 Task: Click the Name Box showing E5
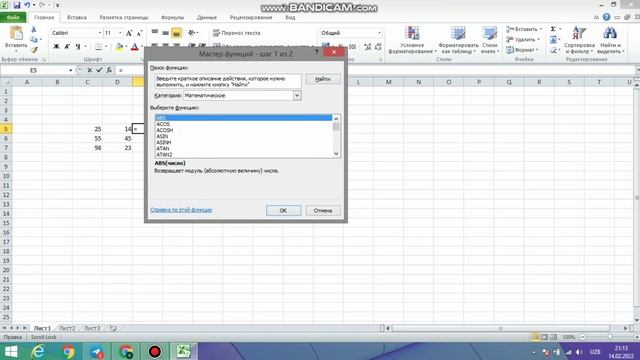click(33, 70)
